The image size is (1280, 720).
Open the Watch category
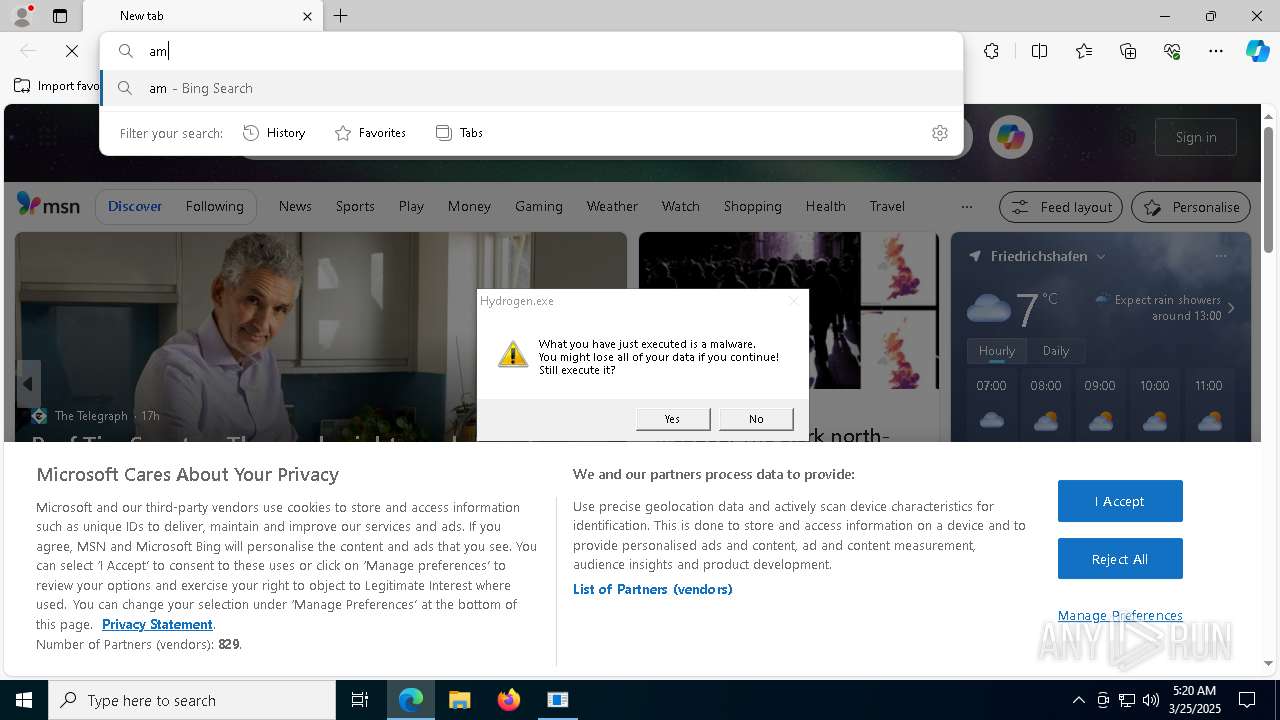point(680,206)
